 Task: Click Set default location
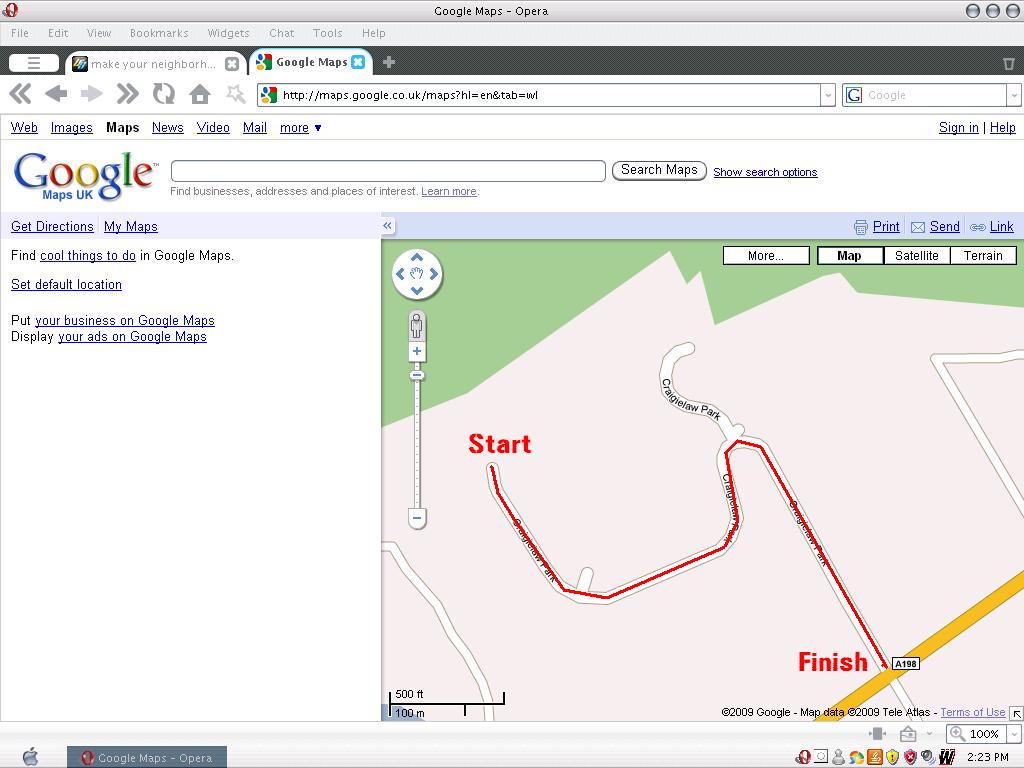click(66, 284)
